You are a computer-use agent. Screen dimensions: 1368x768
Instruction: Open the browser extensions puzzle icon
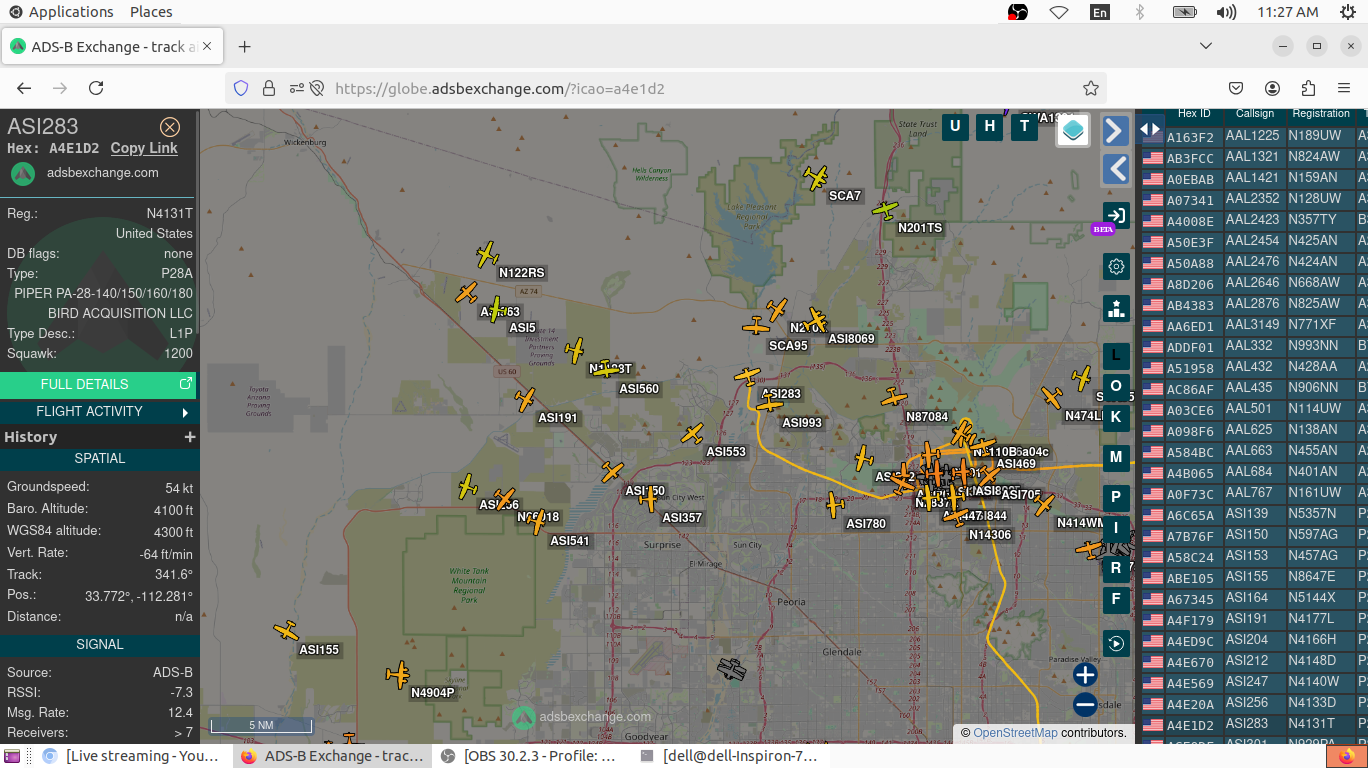[x=1309, y=88]
